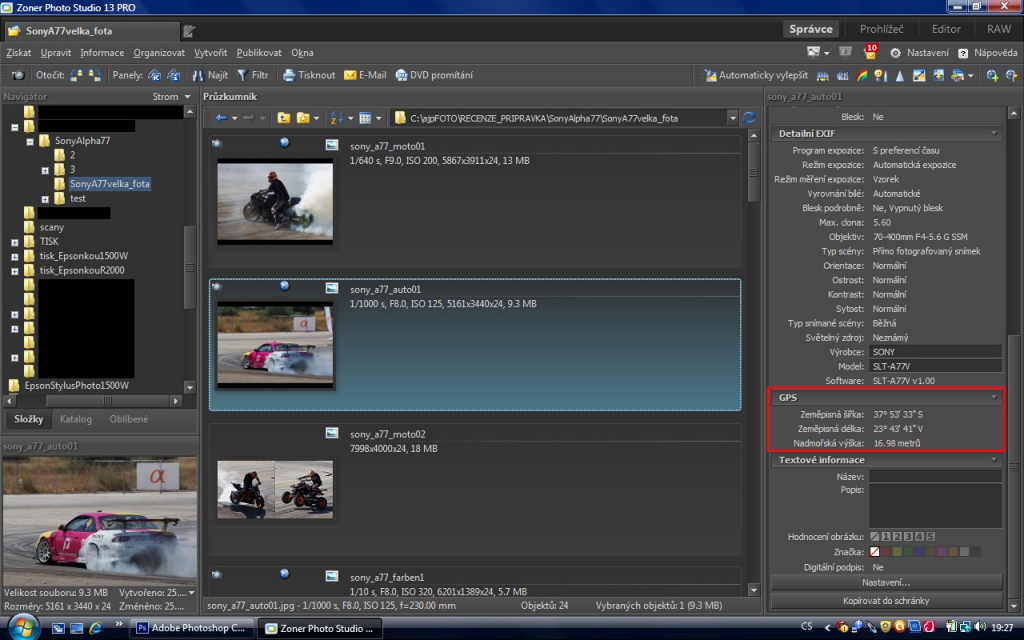Viewport: 1024px width, 640px height.
Task: Open the Upravit menu
Action: 56,53
